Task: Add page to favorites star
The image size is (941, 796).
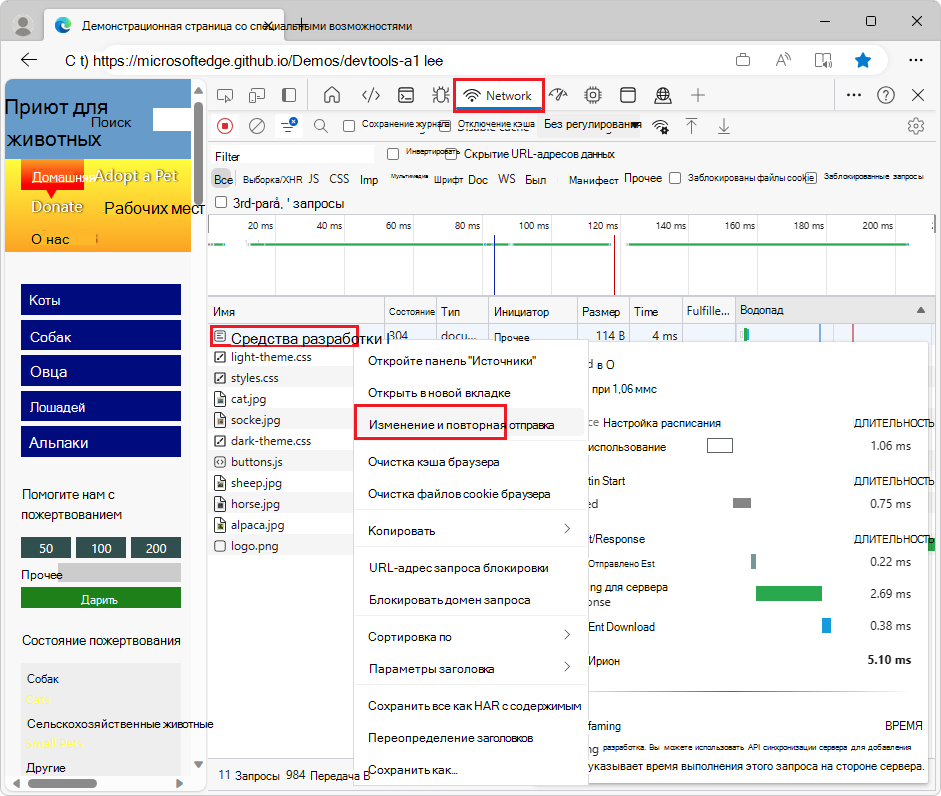Action: [862, 60]
